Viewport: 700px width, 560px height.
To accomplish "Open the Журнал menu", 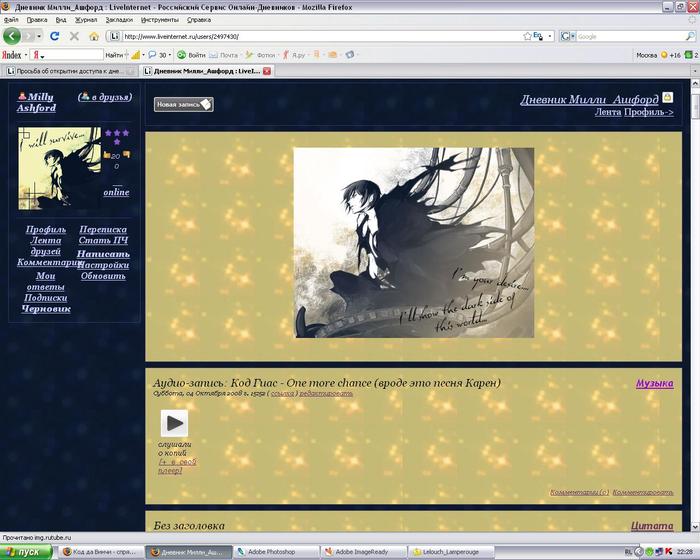I will (x=86, y=20).
